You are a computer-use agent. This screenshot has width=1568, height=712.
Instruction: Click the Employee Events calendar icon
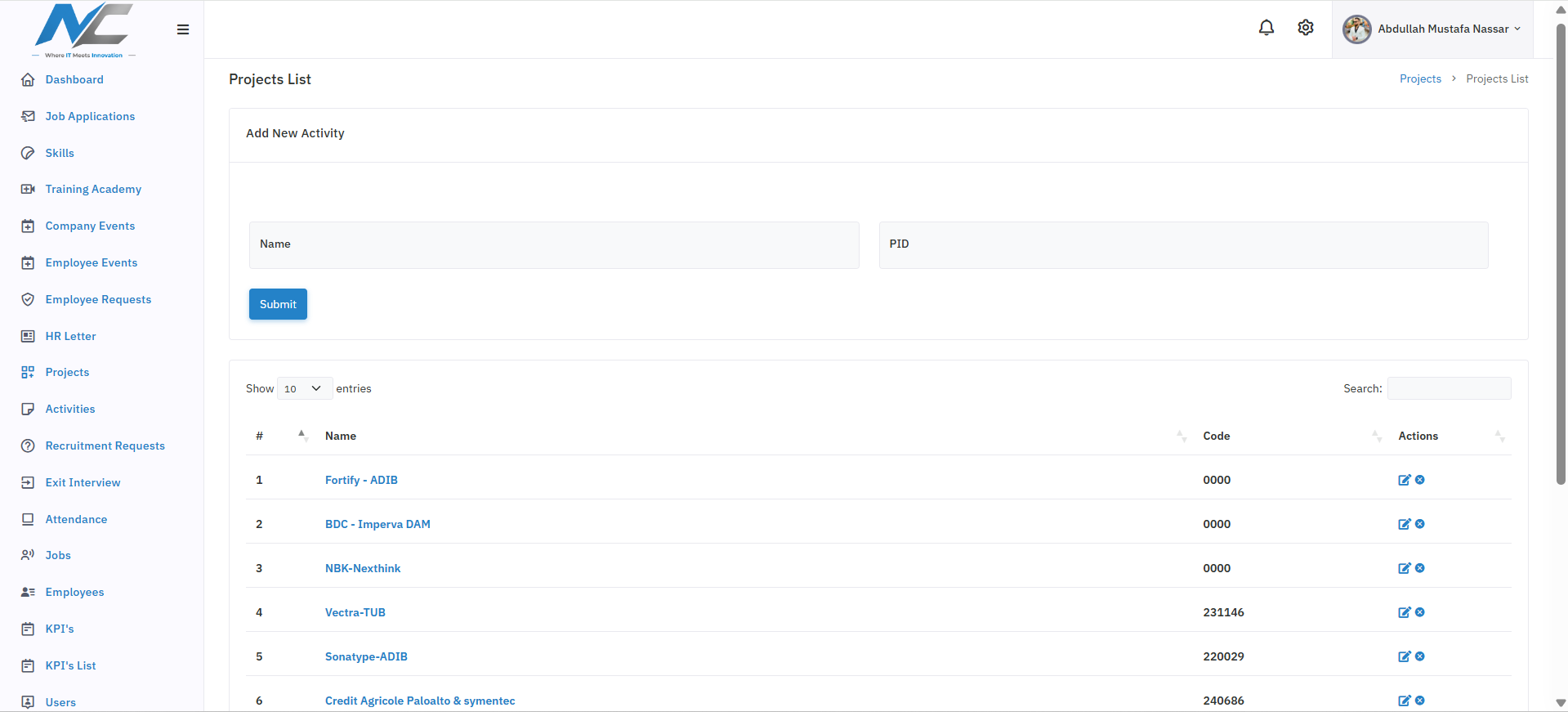point(28,262)
